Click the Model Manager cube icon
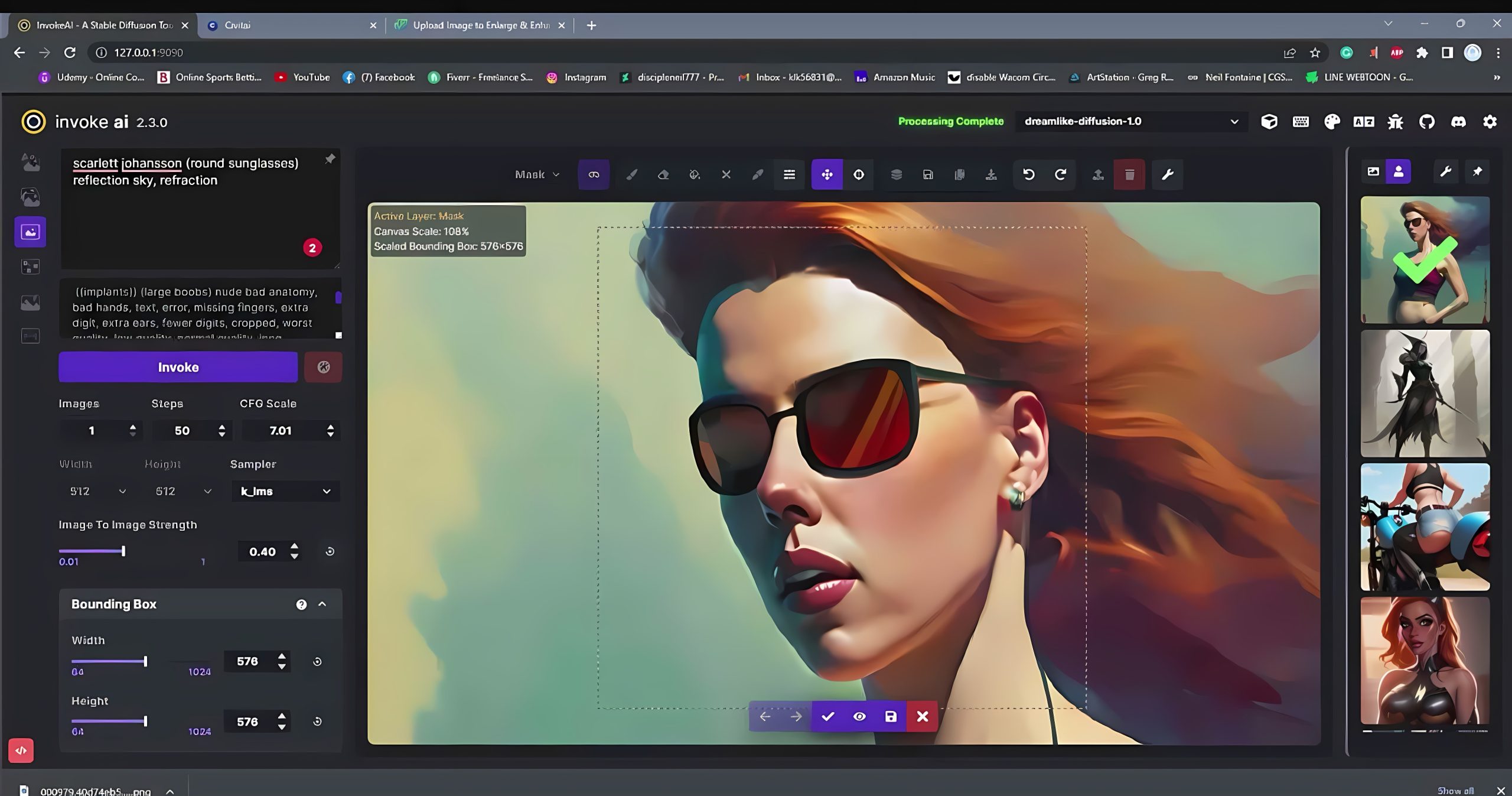The image size is (1512, 796). pyautogui.click(x=1269, y=122)
